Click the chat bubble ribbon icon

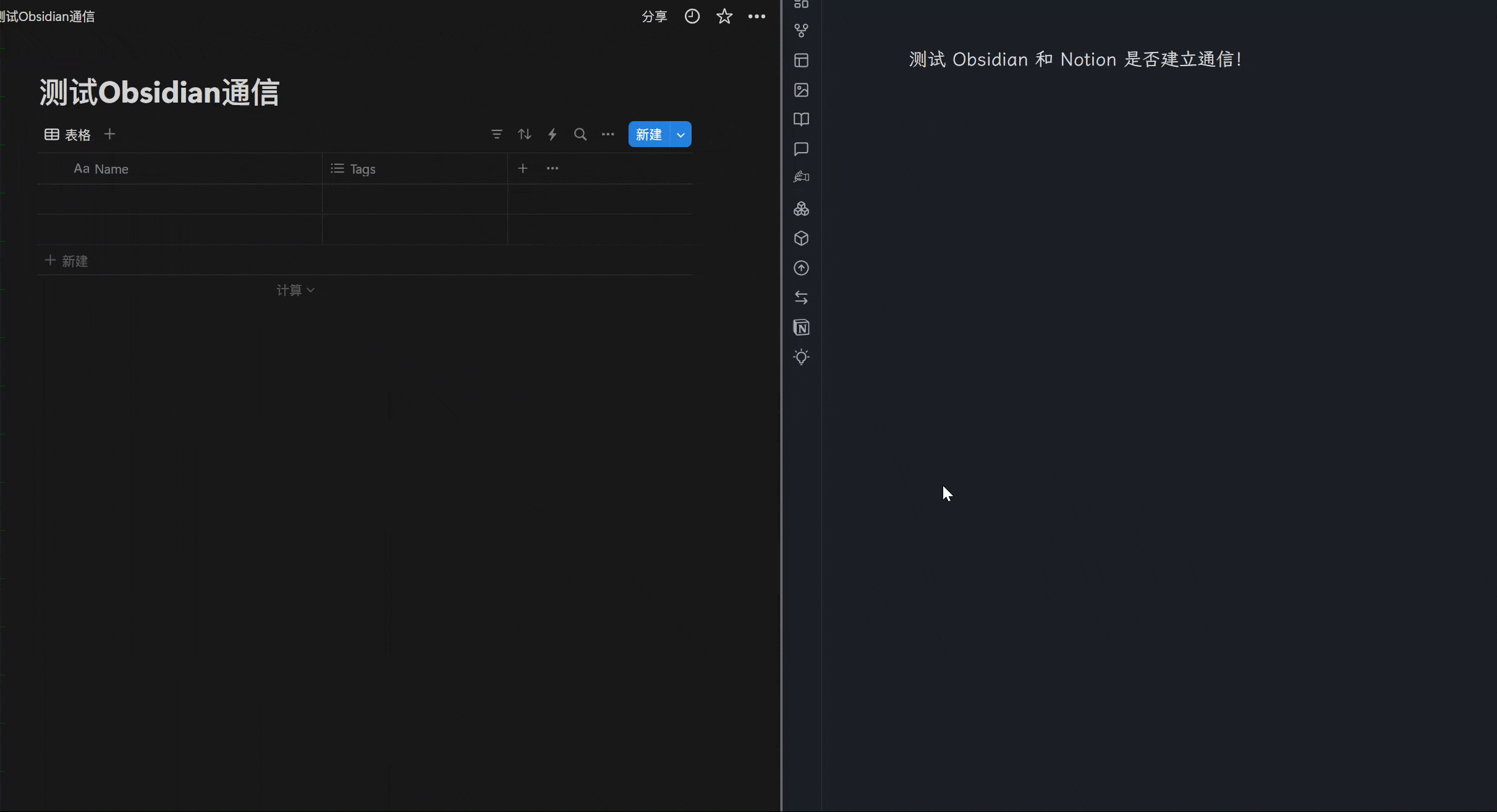[801, 149]
